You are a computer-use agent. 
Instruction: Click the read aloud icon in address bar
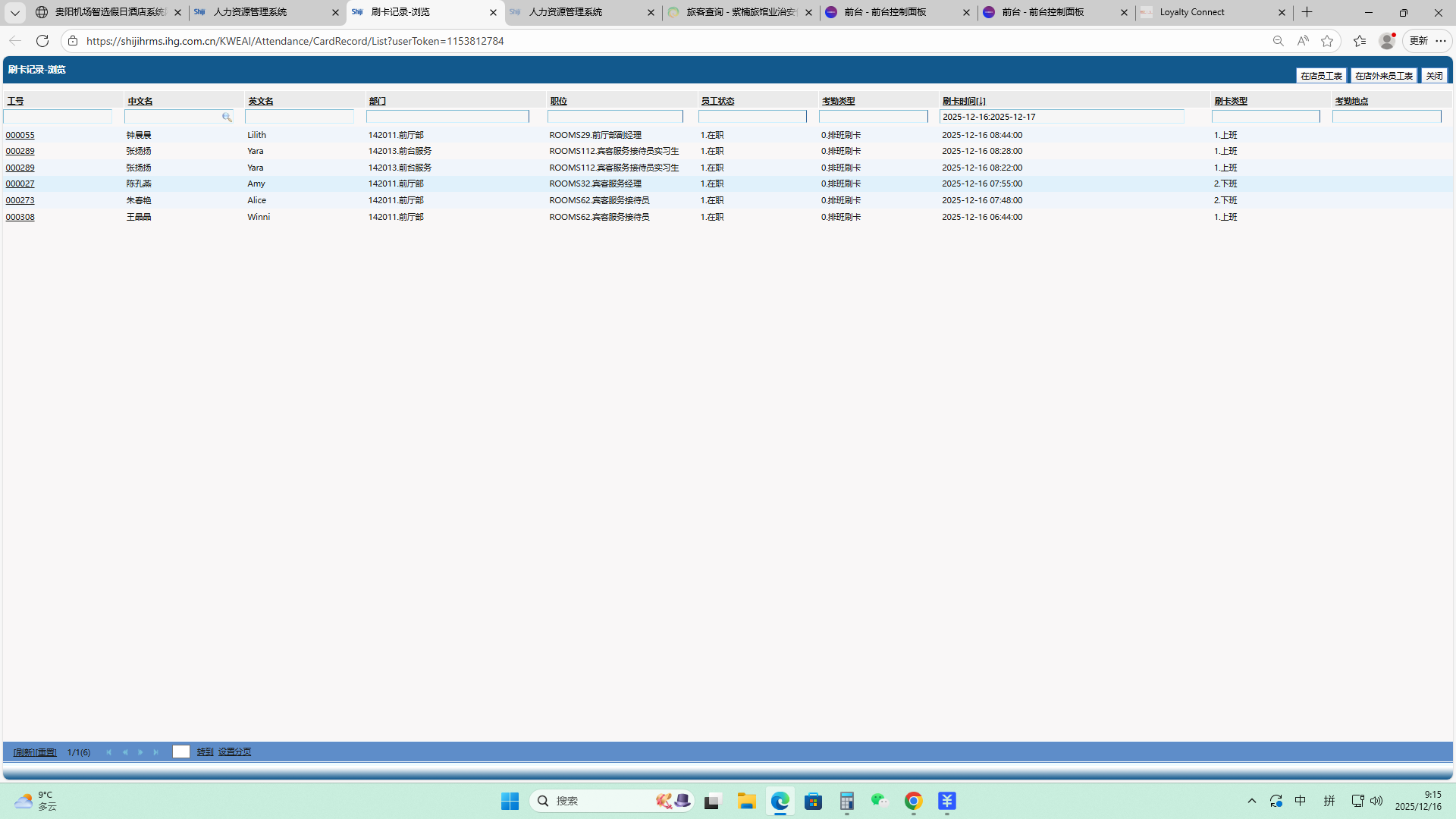point(1303,41)
